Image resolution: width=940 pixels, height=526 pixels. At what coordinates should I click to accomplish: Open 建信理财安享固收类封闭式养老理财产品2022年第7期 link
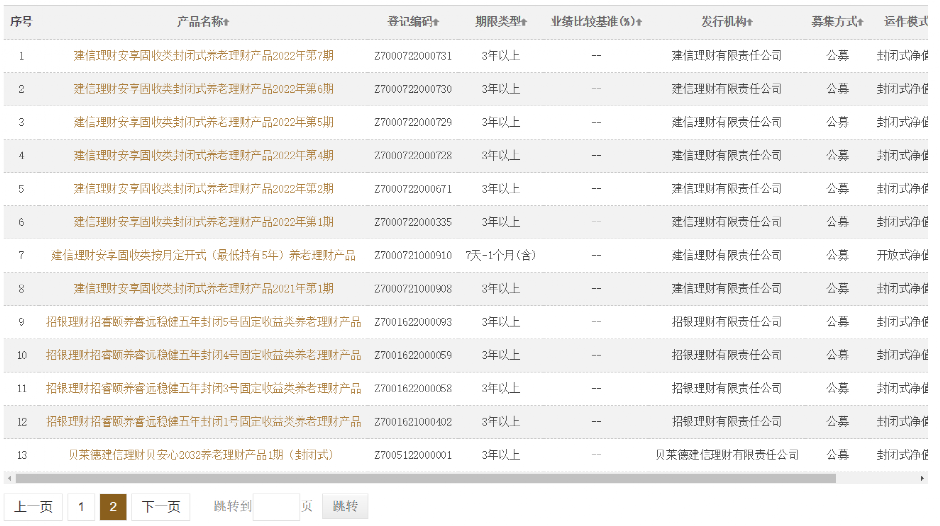click(203, 56)
